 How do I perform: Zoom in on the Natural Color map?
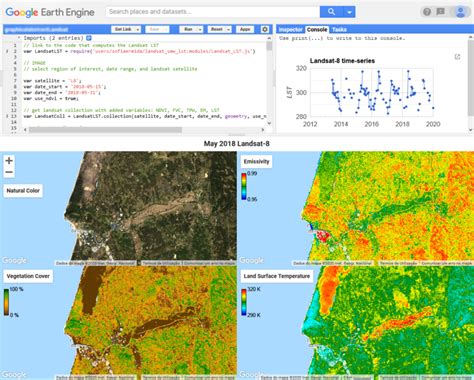coord(9,160)
